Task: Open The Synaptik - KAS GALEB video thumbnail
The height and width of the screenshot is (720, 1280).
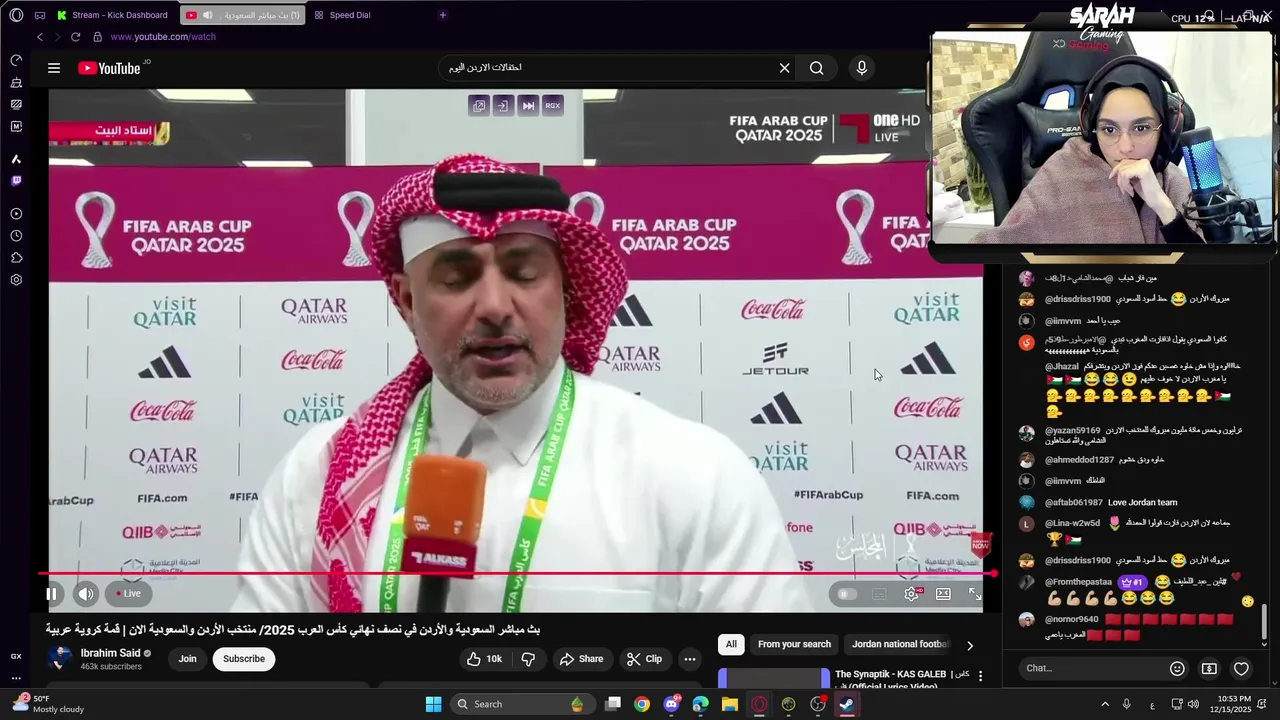Action: (x=774, y=678)
